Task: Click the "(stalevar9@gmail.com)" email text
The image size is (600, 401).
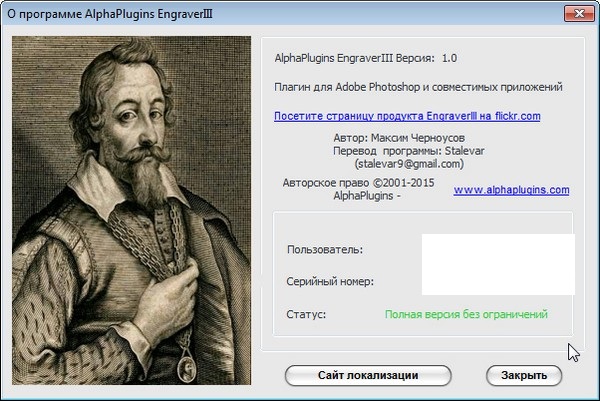Action: tap(409, 164)
